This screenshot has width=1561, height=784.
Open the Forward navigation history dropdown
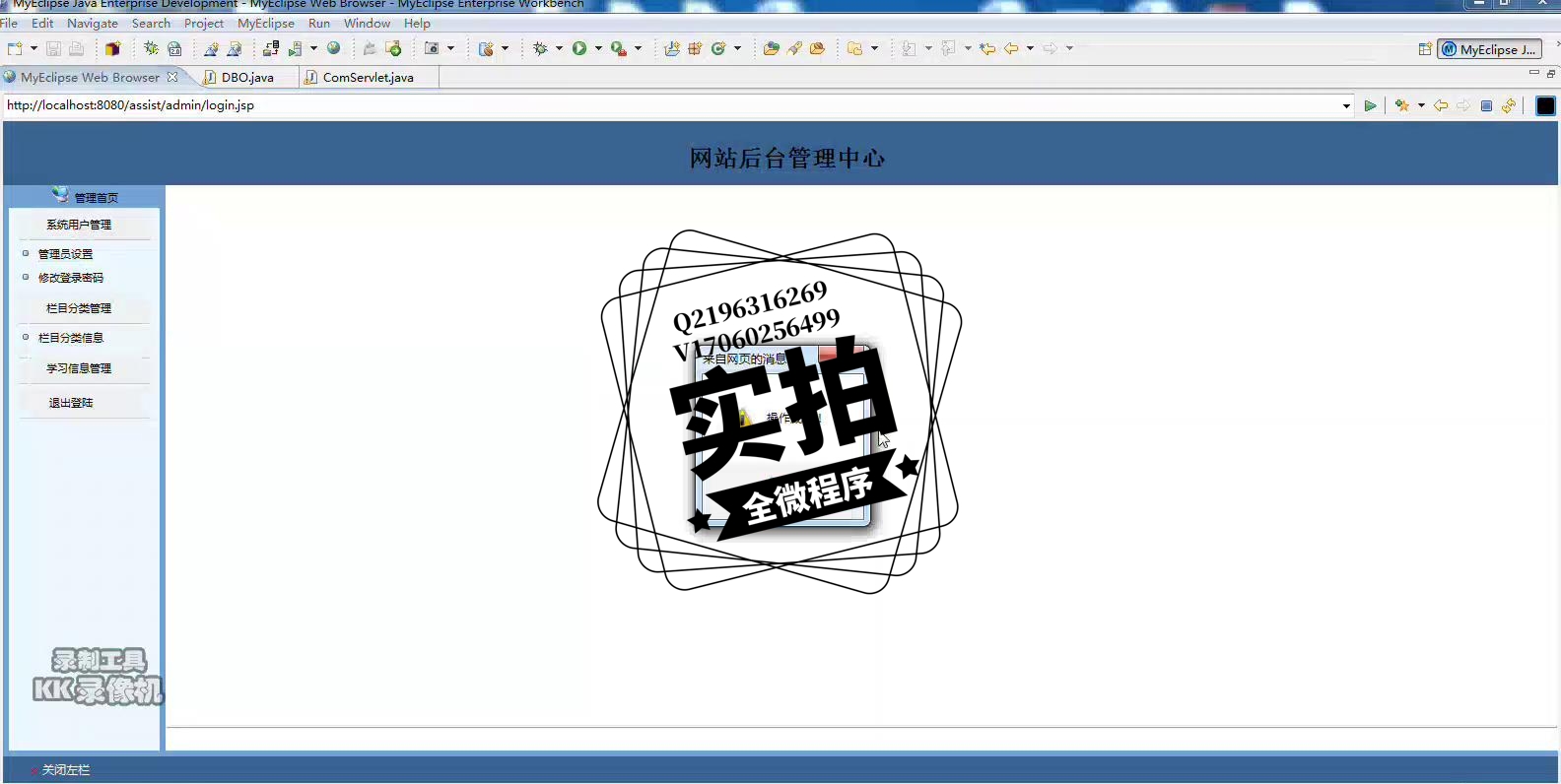tap(1069, 48)
